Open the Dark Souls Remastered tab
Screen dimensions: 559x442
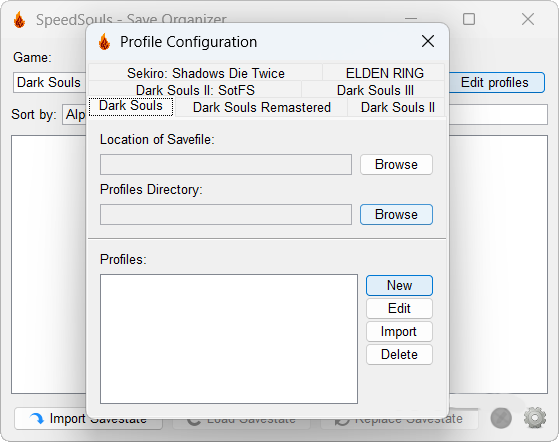click(x=261, y=107)
